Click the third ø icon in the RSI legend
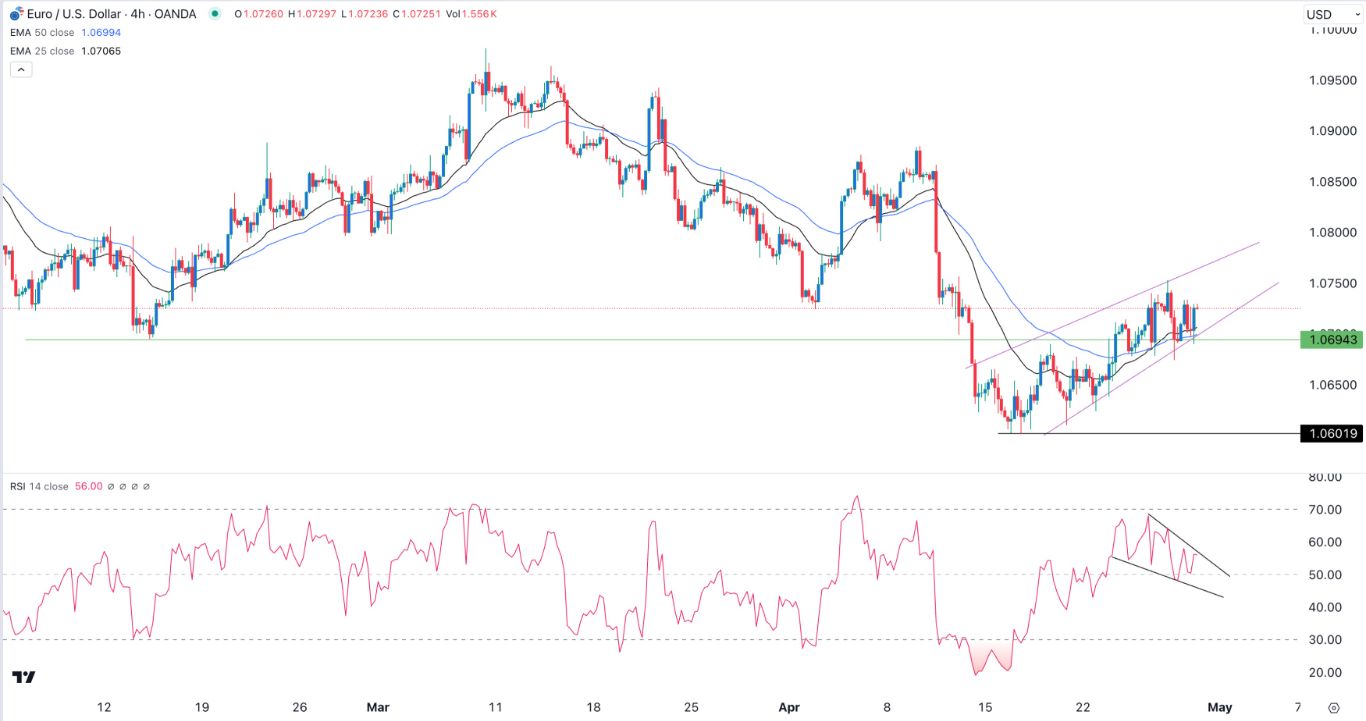The height and width of the screenshot is (721, 1366). pos(135,486)
